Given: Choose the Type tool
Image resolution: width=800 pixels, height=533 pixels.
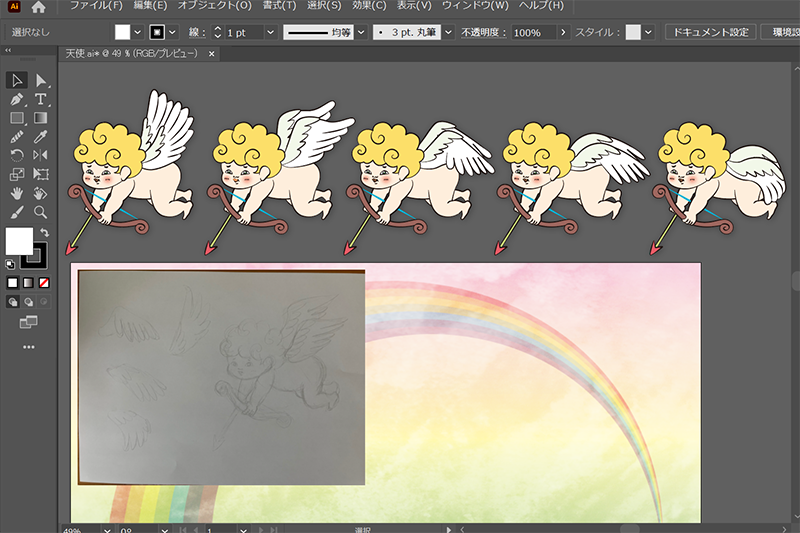Looking at the screenshot, I should [x=41, y=99].
